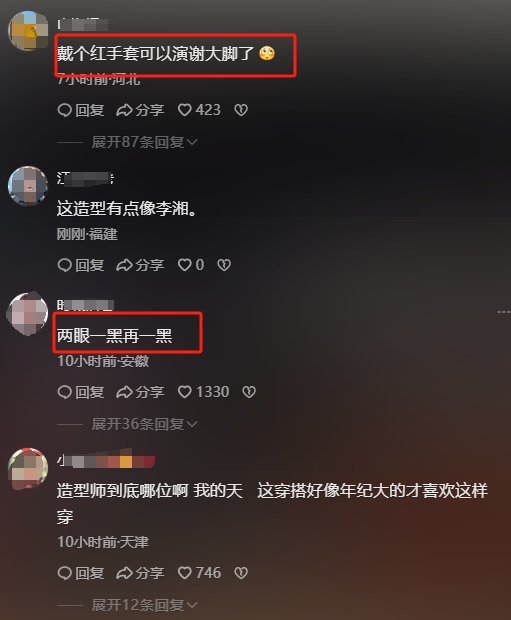Reply to the 天津 comment about stylist
Screen dimensions: 511x620
(x=81, y=573)
